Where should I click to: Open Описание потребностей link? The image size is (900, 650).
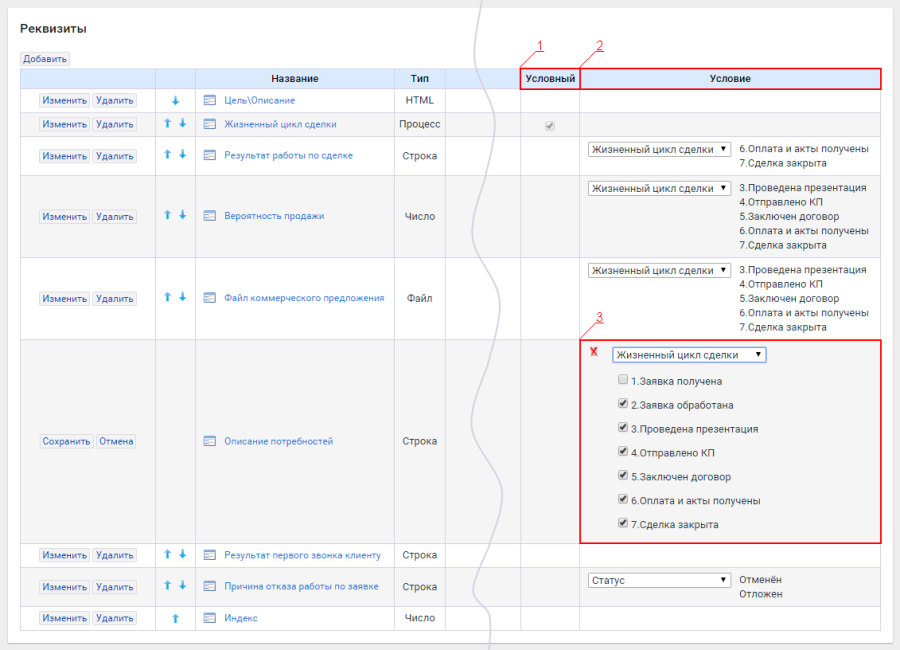pos(278,441)
